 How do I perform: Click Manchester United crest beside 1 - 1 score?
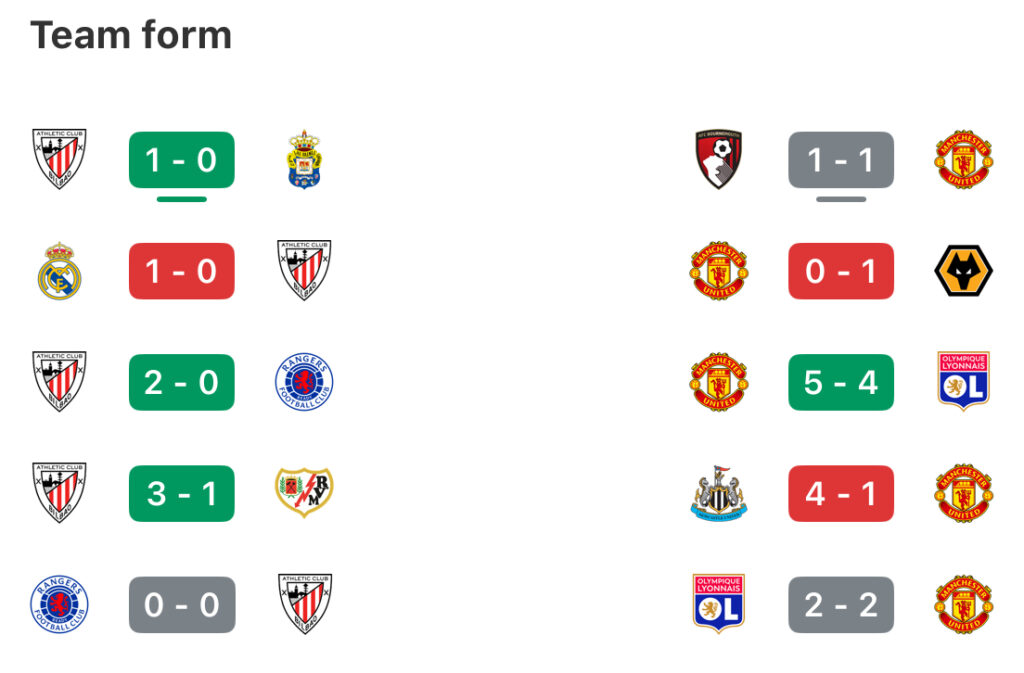pyautogui.click(x=964, y=160)
